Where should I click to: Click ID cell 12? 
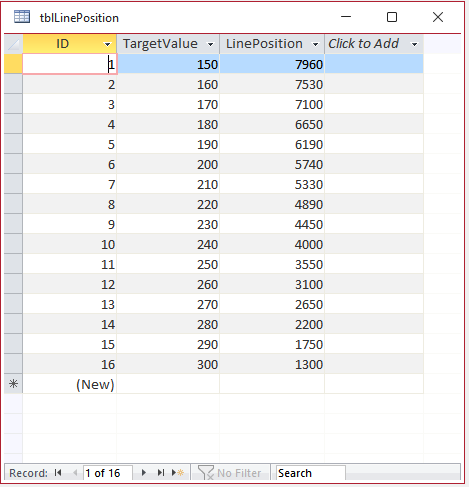[x=70, y=284]
